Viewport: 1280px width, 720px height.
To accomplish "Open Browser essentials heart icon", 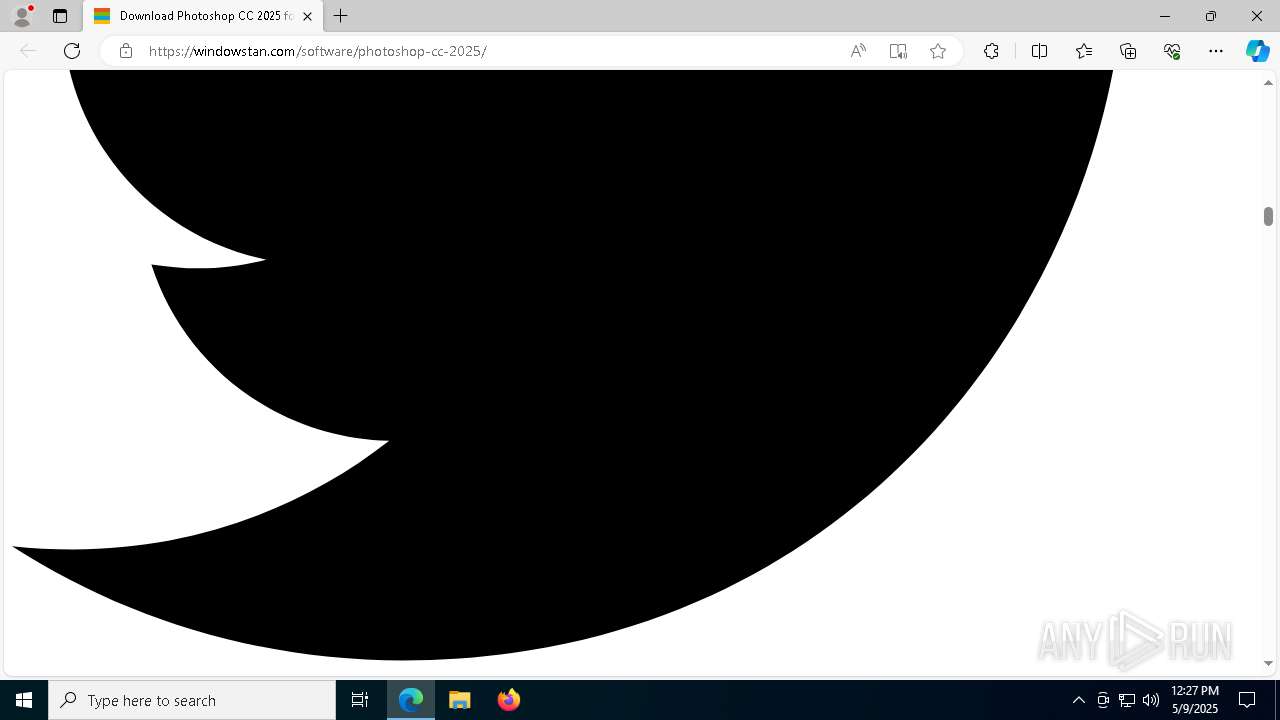I will (1172, 51).
